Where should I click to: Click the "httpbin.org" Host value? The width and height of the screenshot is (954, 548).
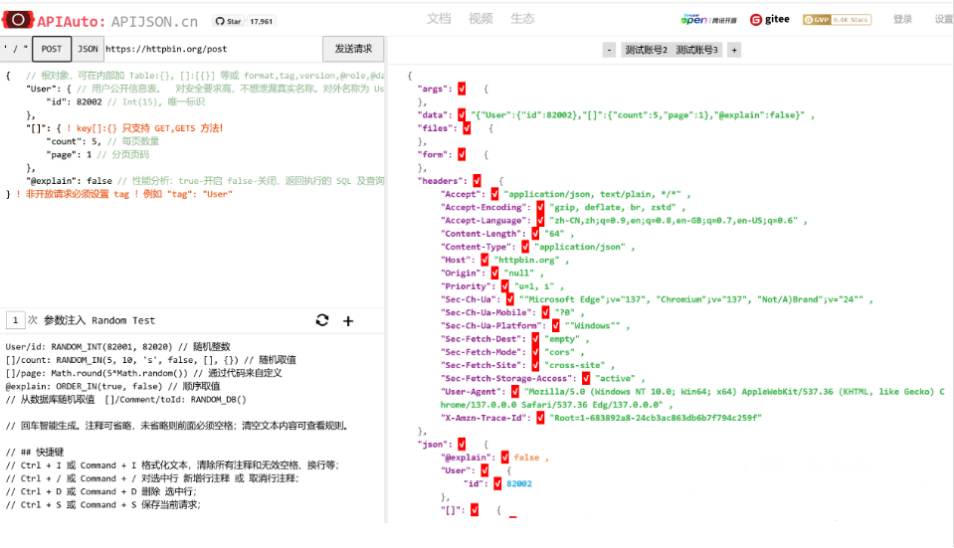coord(526,260)
